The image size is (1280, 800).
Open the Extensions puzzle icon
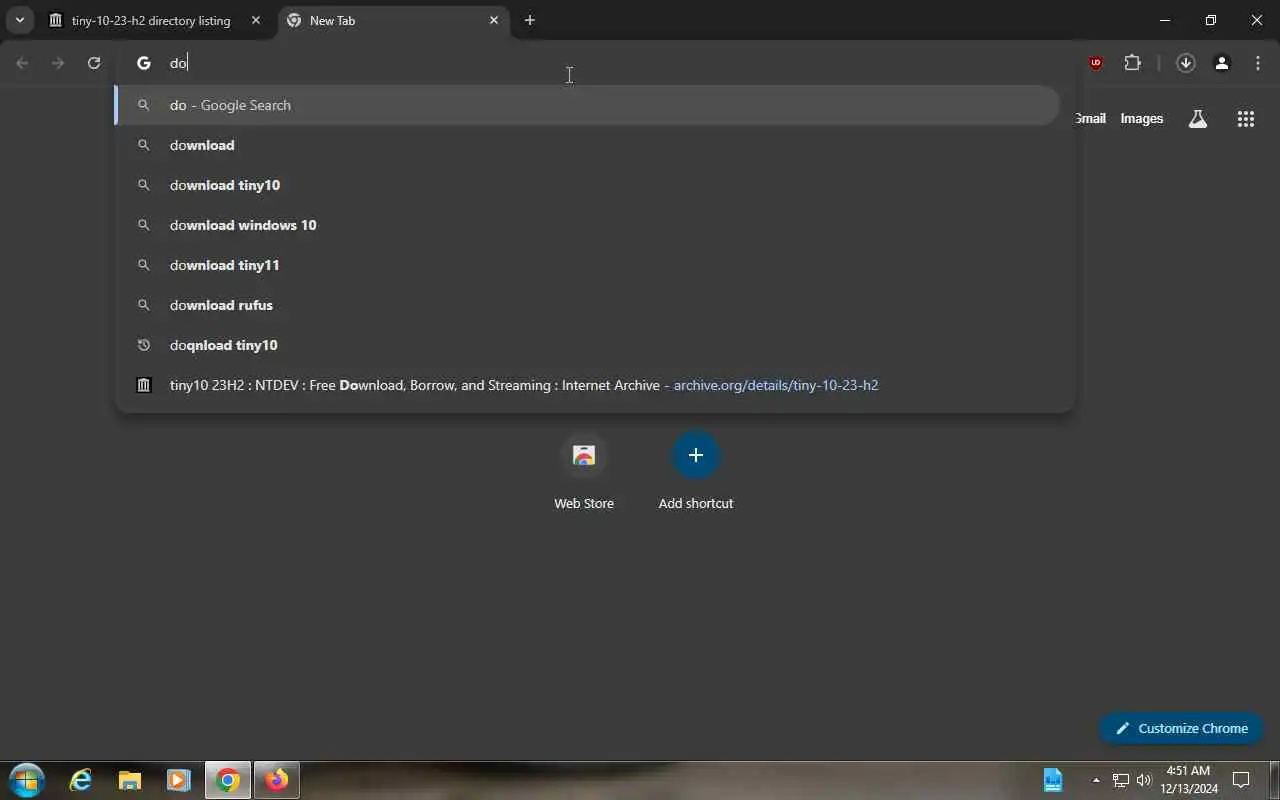(1132, 63)
